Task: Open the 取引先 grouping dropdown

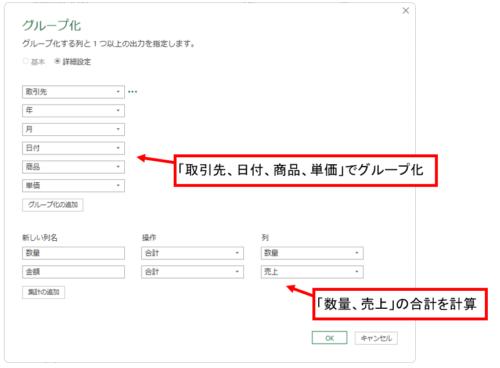Action: click(73, 92)
